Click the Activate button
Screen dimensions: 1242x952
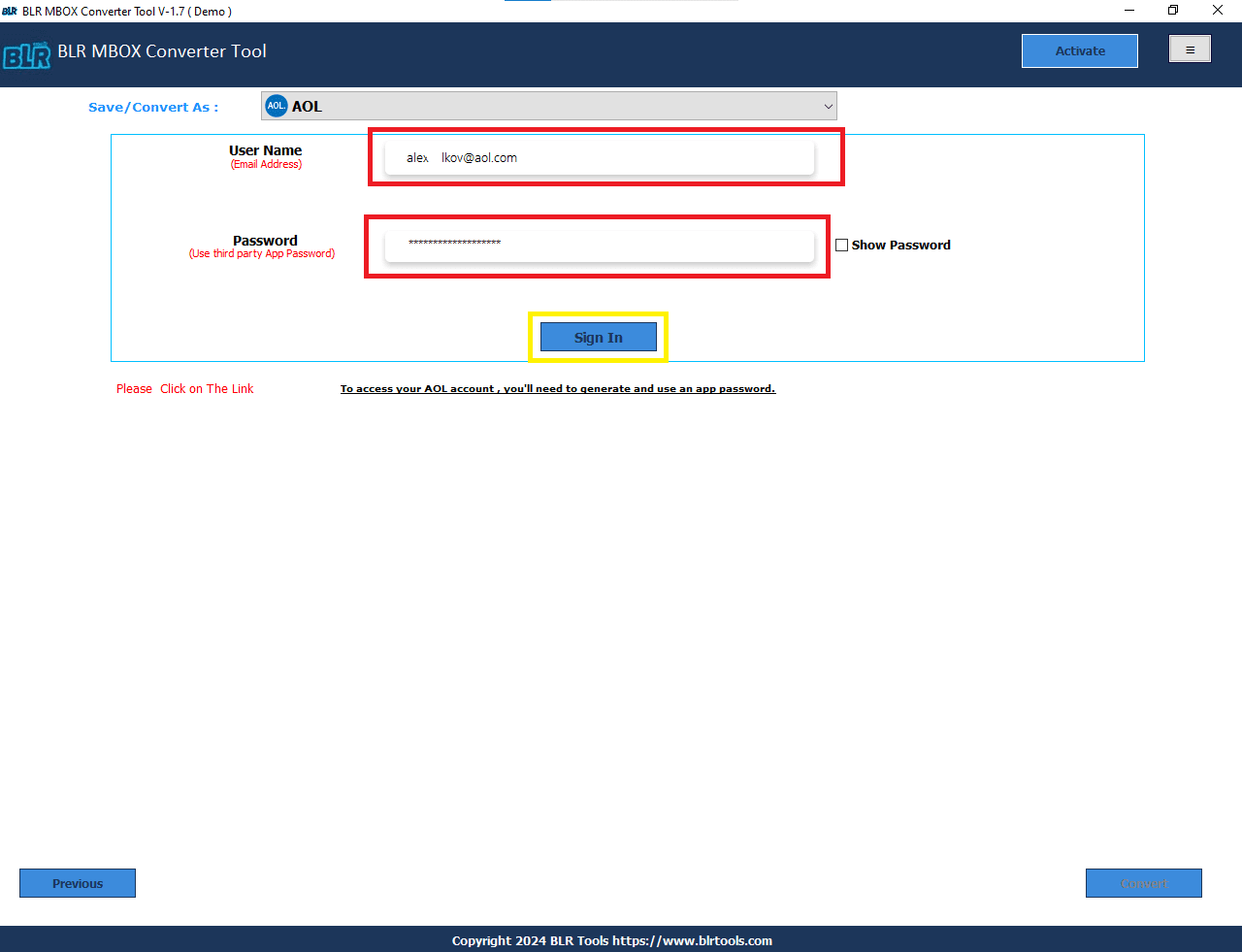coord(1080,51)
